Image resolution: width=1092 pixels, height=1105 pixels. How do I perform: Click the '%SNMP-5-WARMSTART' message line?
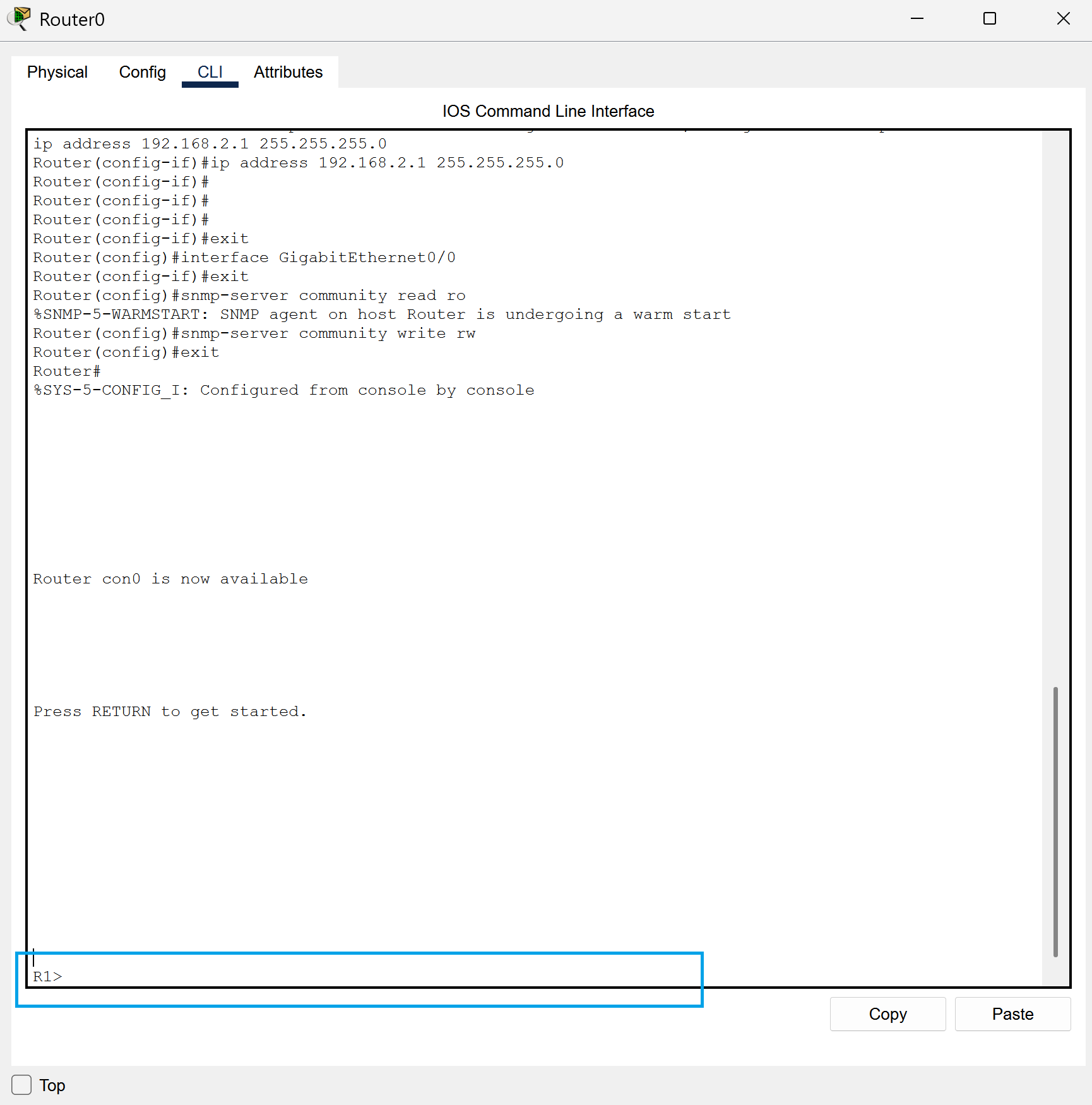(382, 314)
